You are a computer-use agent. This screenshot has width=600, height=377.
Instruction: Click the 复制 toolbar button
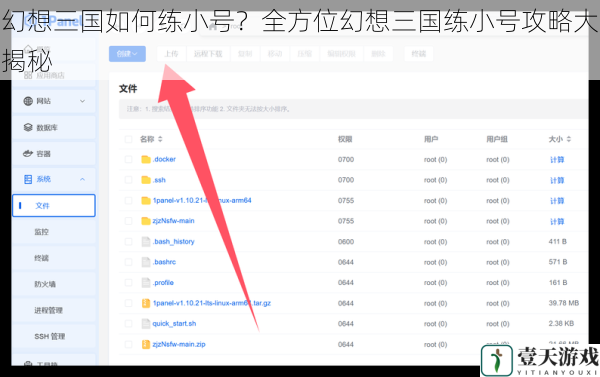point(245,54)
